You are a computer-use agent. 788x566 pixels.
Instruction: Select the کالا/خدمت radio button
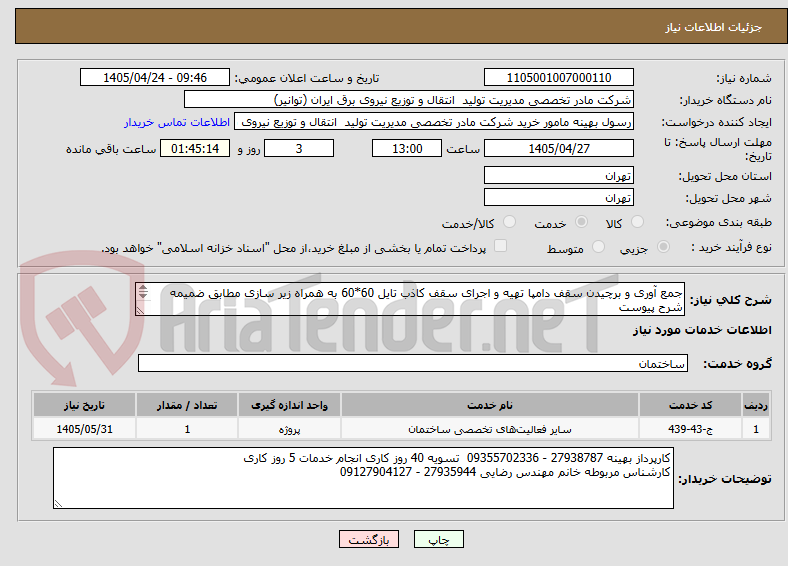(510, 222)
